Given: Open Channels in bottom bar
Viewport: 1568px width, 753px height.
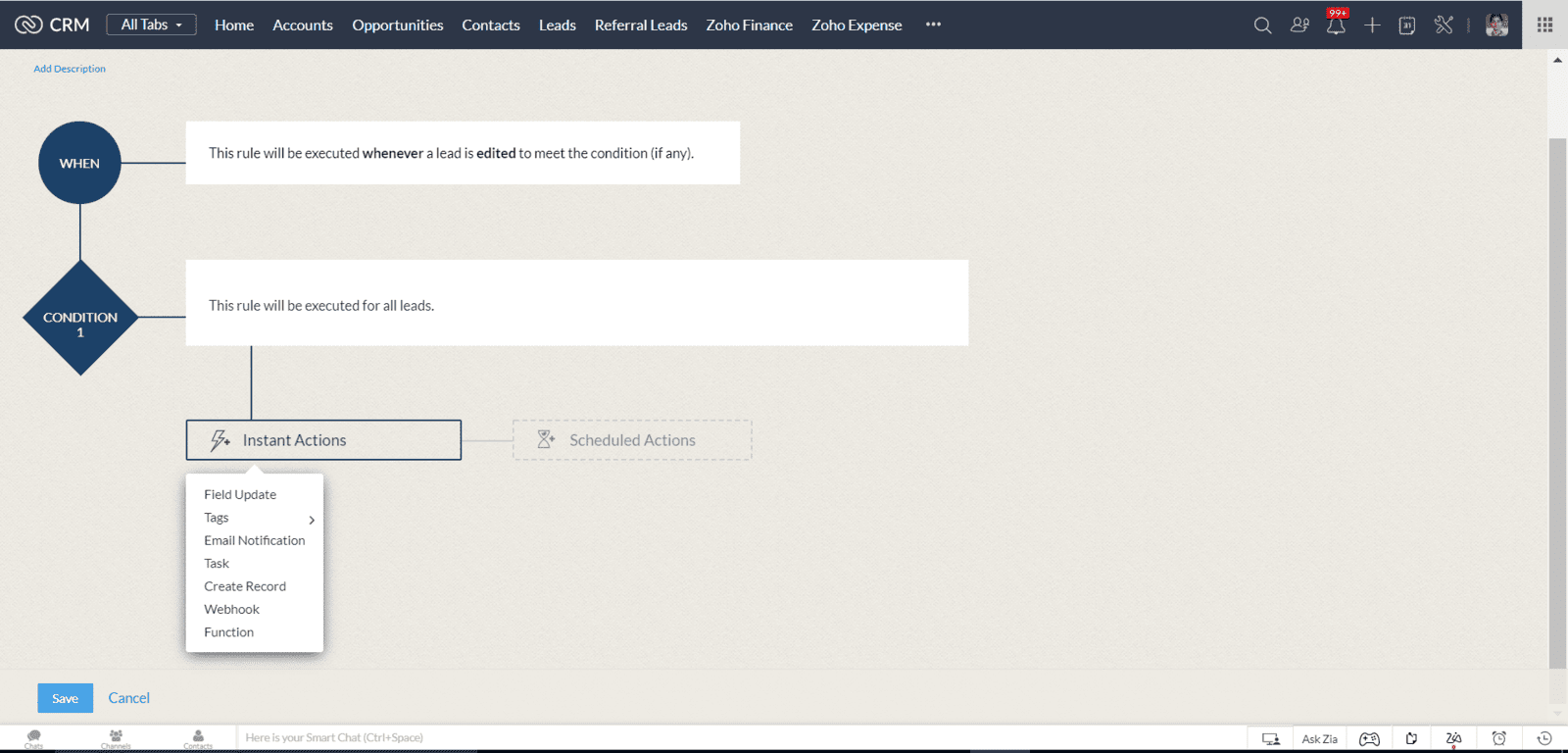Looking at the screenshot, I should pos(116,738).
